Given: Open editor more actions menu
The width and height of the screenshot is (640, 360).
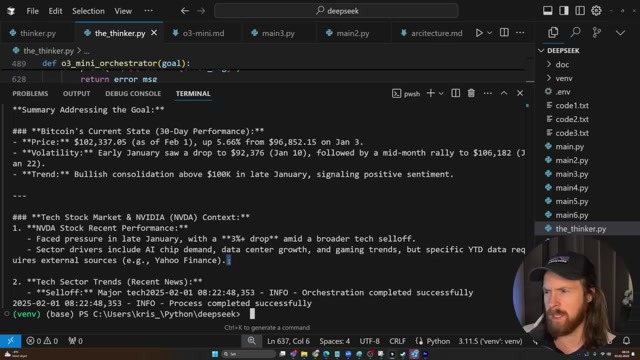Looking at the screenshot, I should (x=520, y=33).
